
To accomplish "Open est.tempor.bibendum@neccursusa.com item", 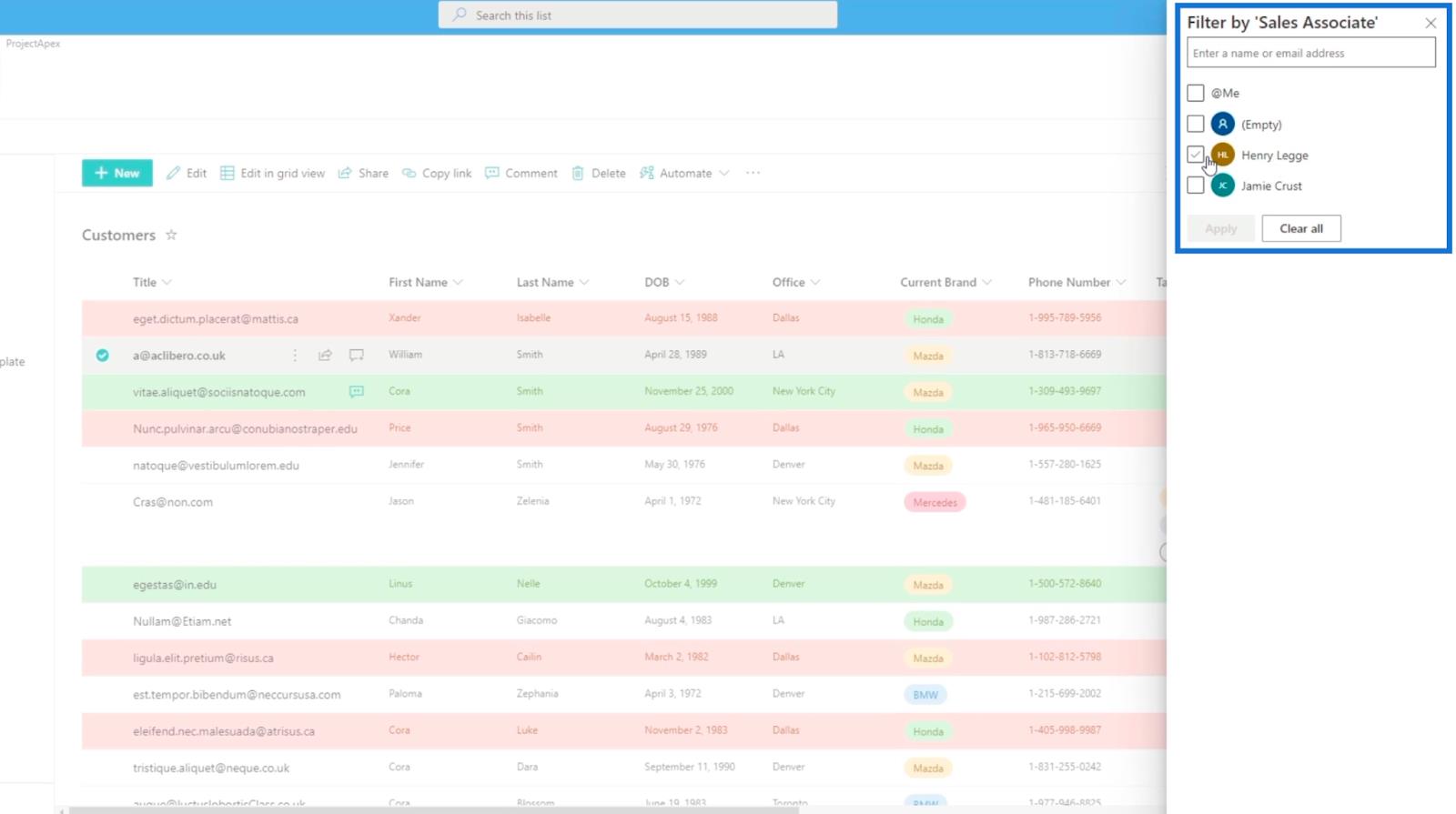I will (x=237, y=695).
